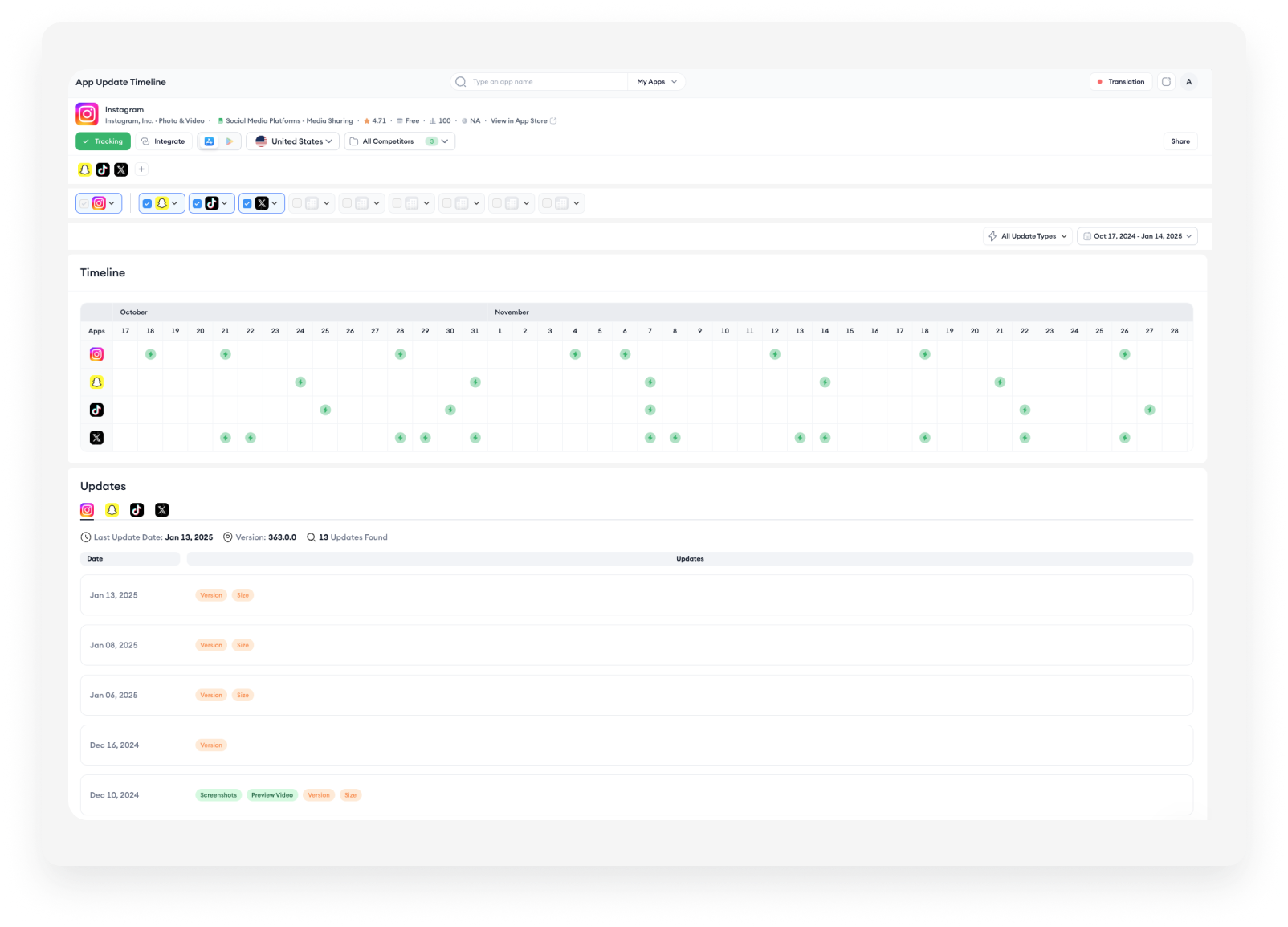Open the My Apps dropdown
The image size is (1288, 927).
656,82
